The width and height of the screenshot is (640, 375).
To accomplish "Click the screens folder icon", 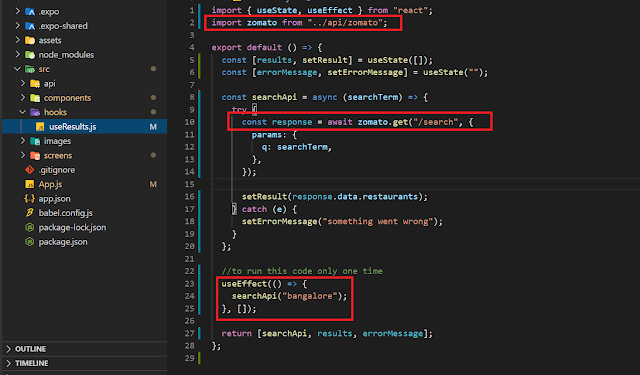I will 35,155.
